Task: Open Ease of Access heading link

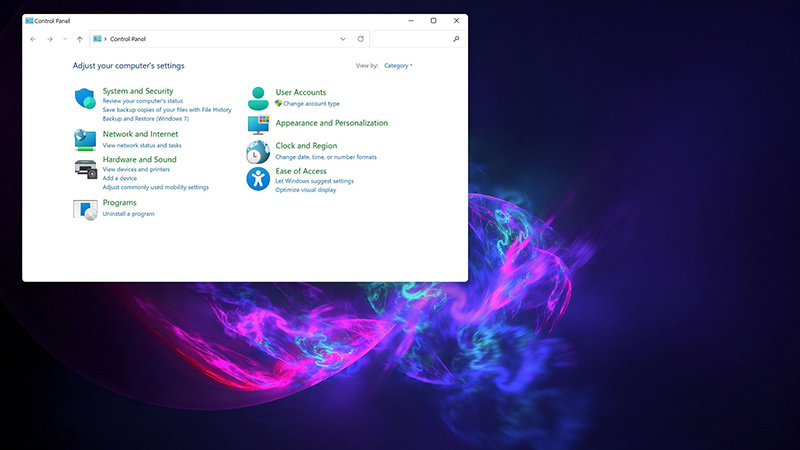Action: tap(301, 171)
